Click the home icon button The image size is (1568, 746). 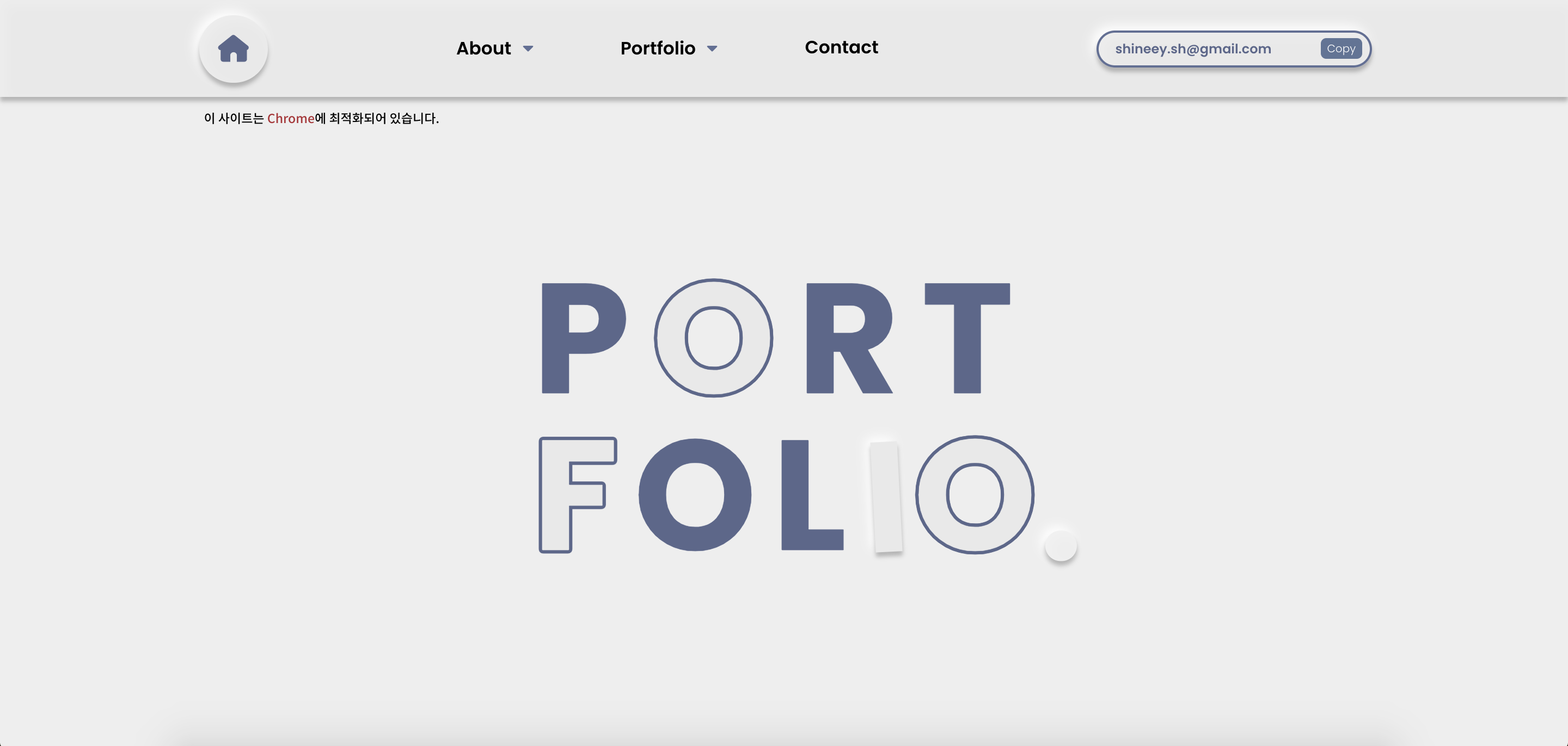point(233,48)
